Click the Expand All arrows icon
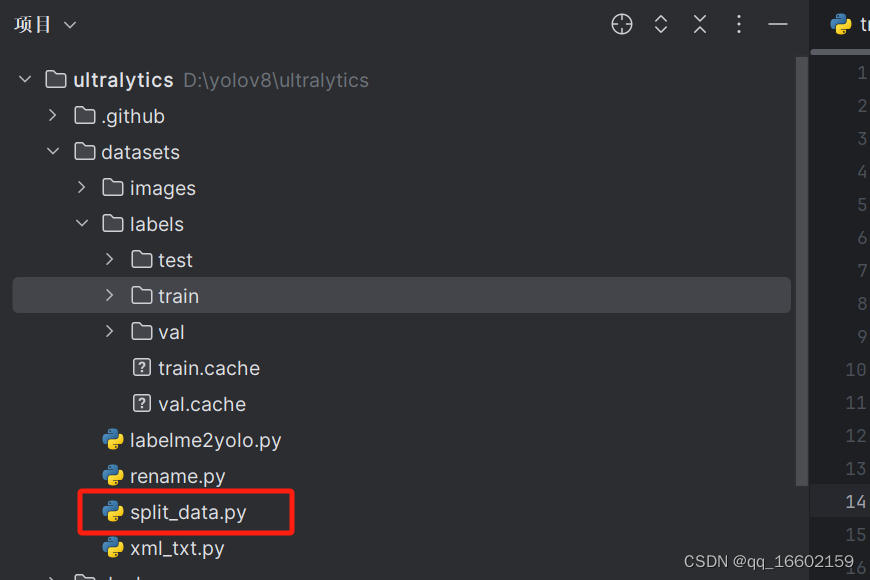Viewport: 870px width, 580px height. pos(661,25)
